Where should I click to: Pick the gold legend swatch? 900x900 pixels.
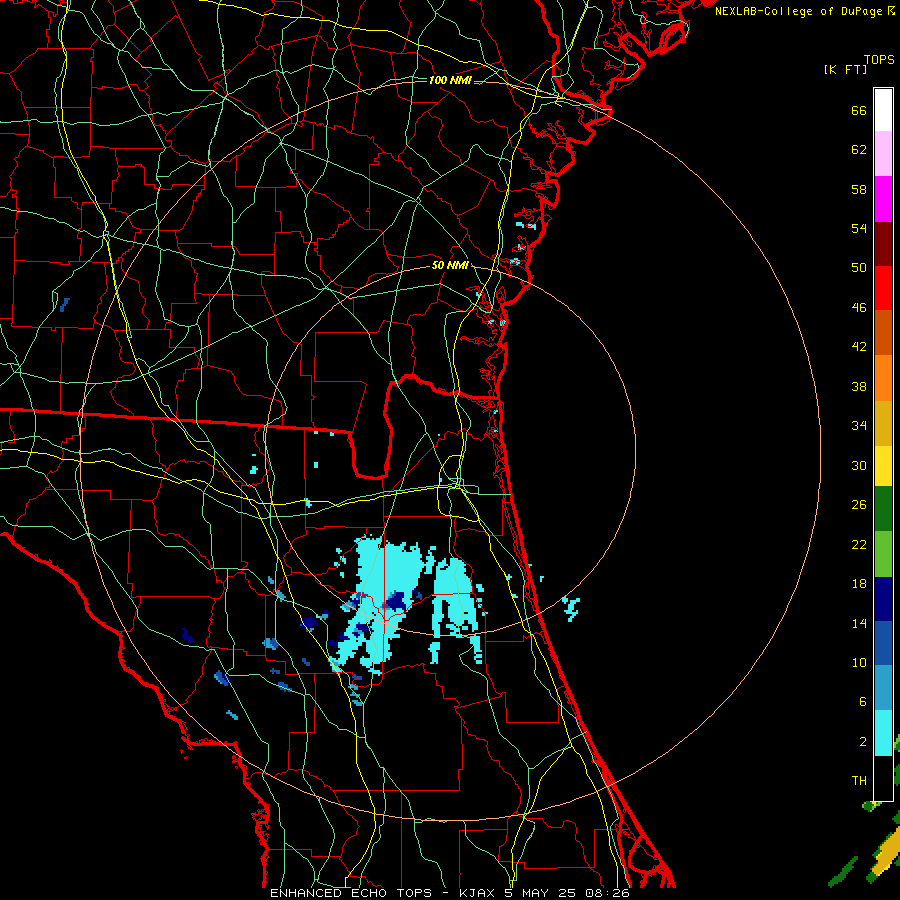(883, 422)
